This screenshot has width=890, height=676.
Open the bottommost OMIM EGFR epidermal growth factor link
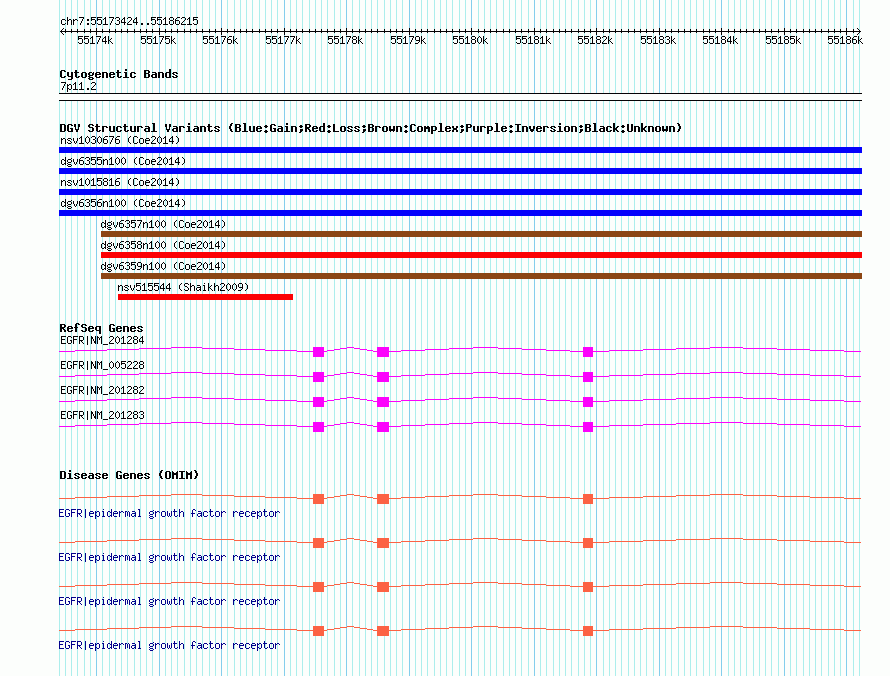[169, 646]
